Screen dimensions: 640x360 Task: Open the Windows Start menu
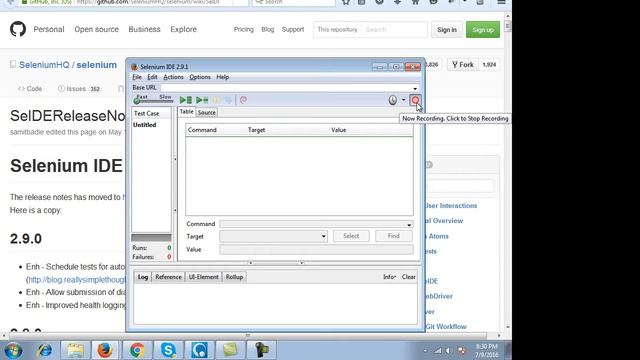pos(13,350)
